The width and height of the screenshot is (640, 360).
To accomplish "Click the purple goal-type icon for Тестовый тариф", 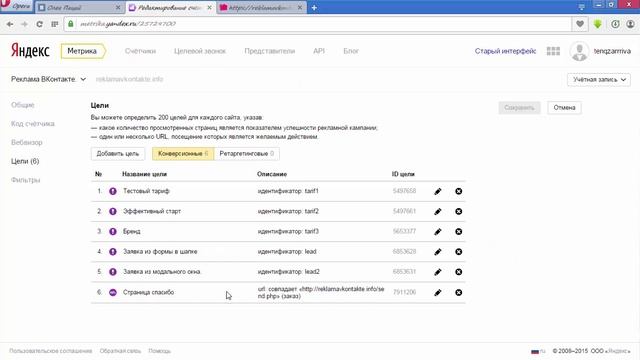I will 113,191.
